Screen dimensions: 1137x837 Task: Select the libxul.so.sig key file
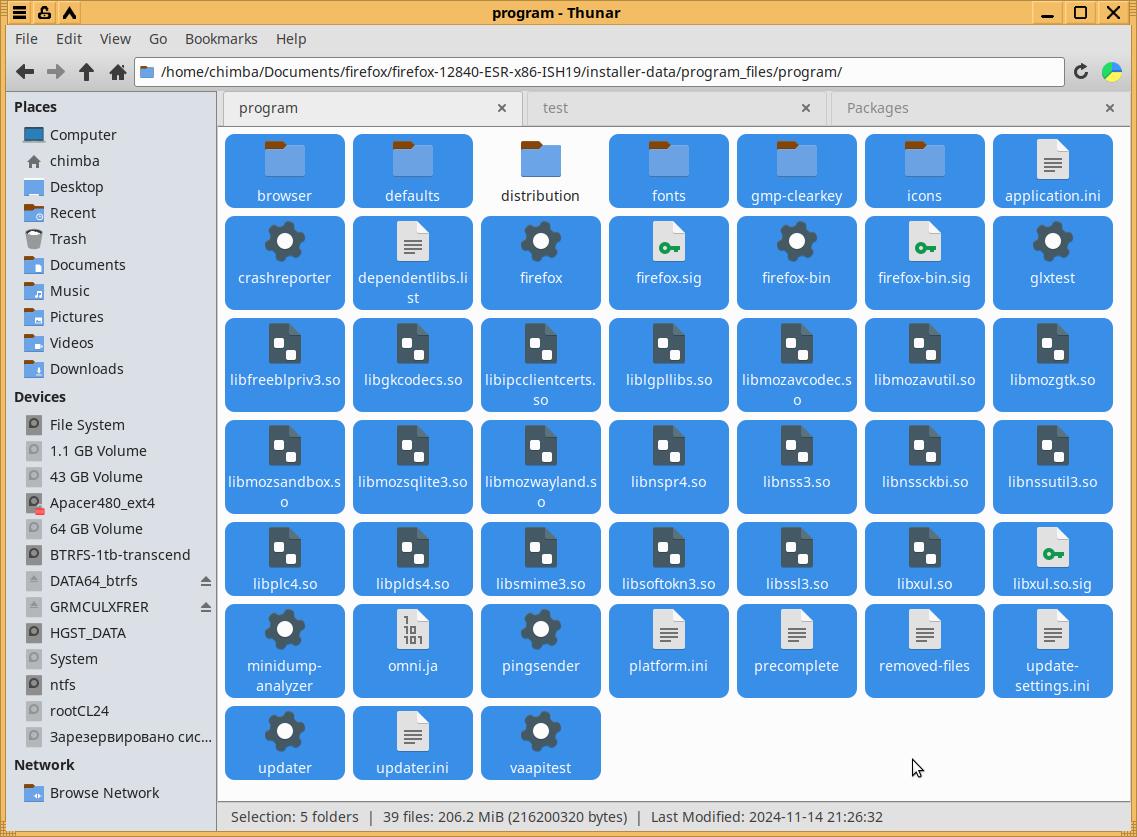click(1052, 558)
